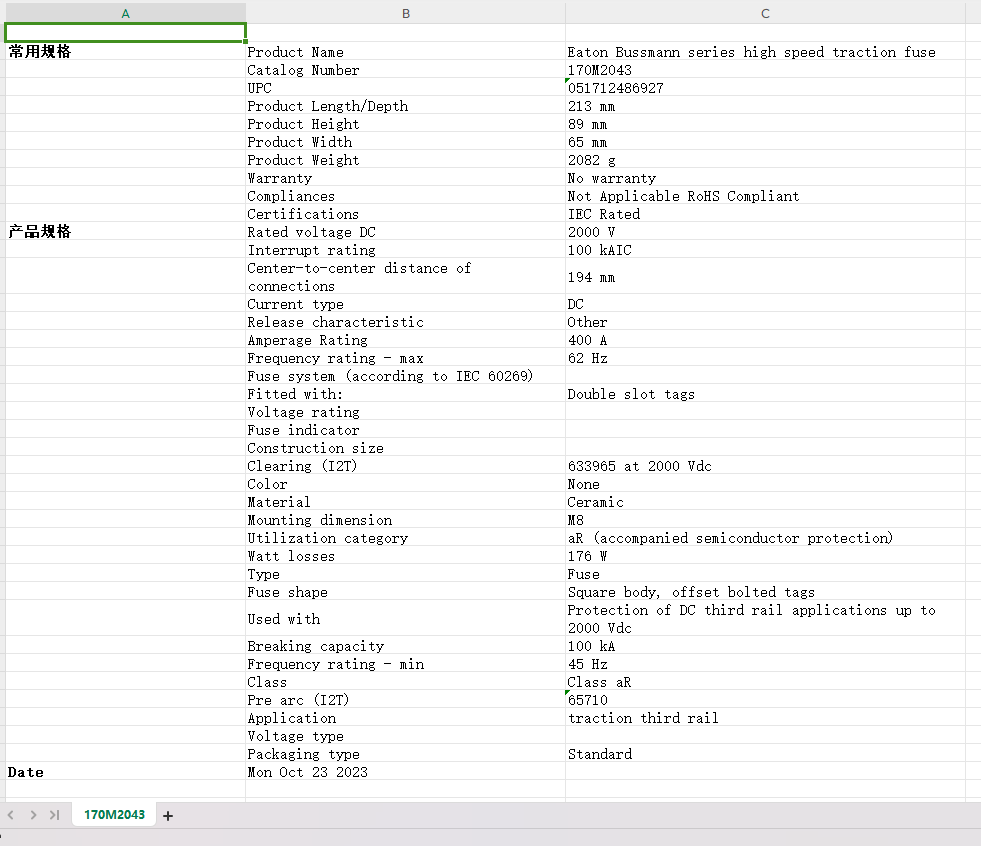Select the Catalog Number label cell
The width and height of the screenshot is (981, 846).
point(405,69)
